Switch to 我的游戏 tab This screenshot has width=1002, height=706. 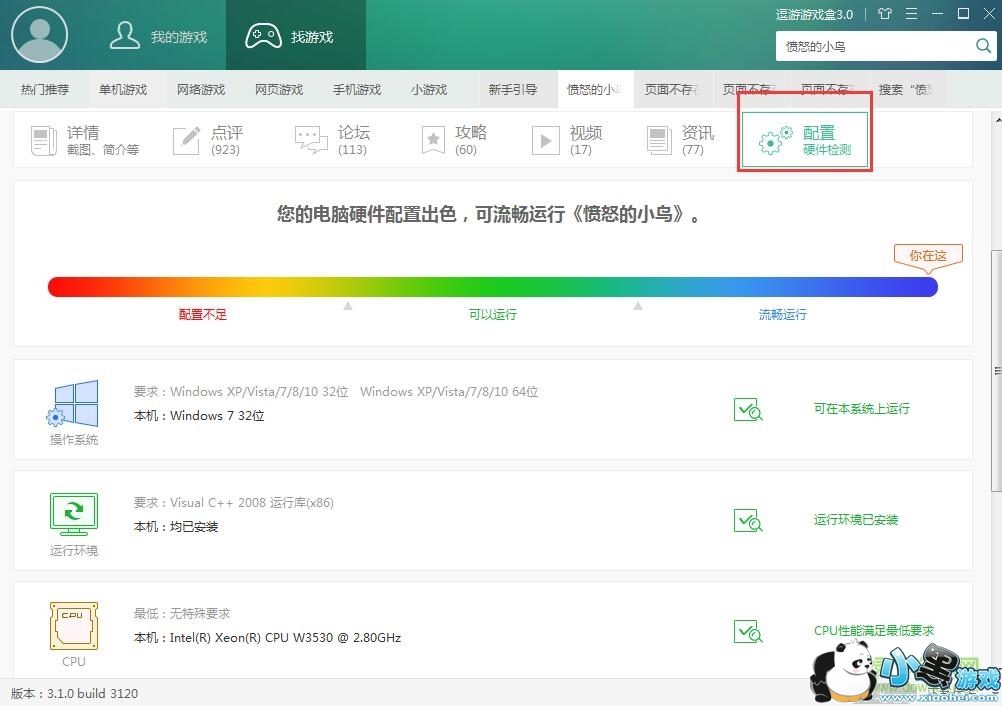point(159,36)
